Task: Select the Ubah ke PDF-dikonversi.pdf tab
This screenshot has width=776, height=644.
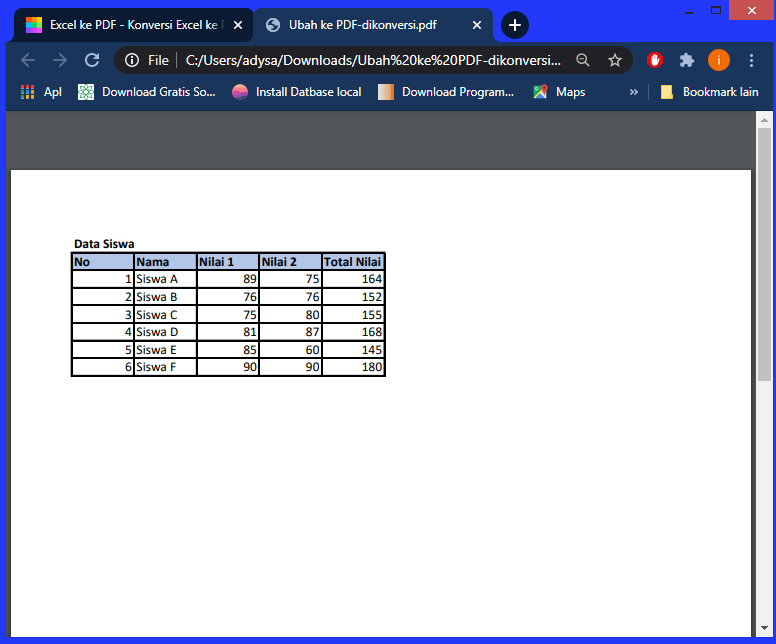Action: 365,25
